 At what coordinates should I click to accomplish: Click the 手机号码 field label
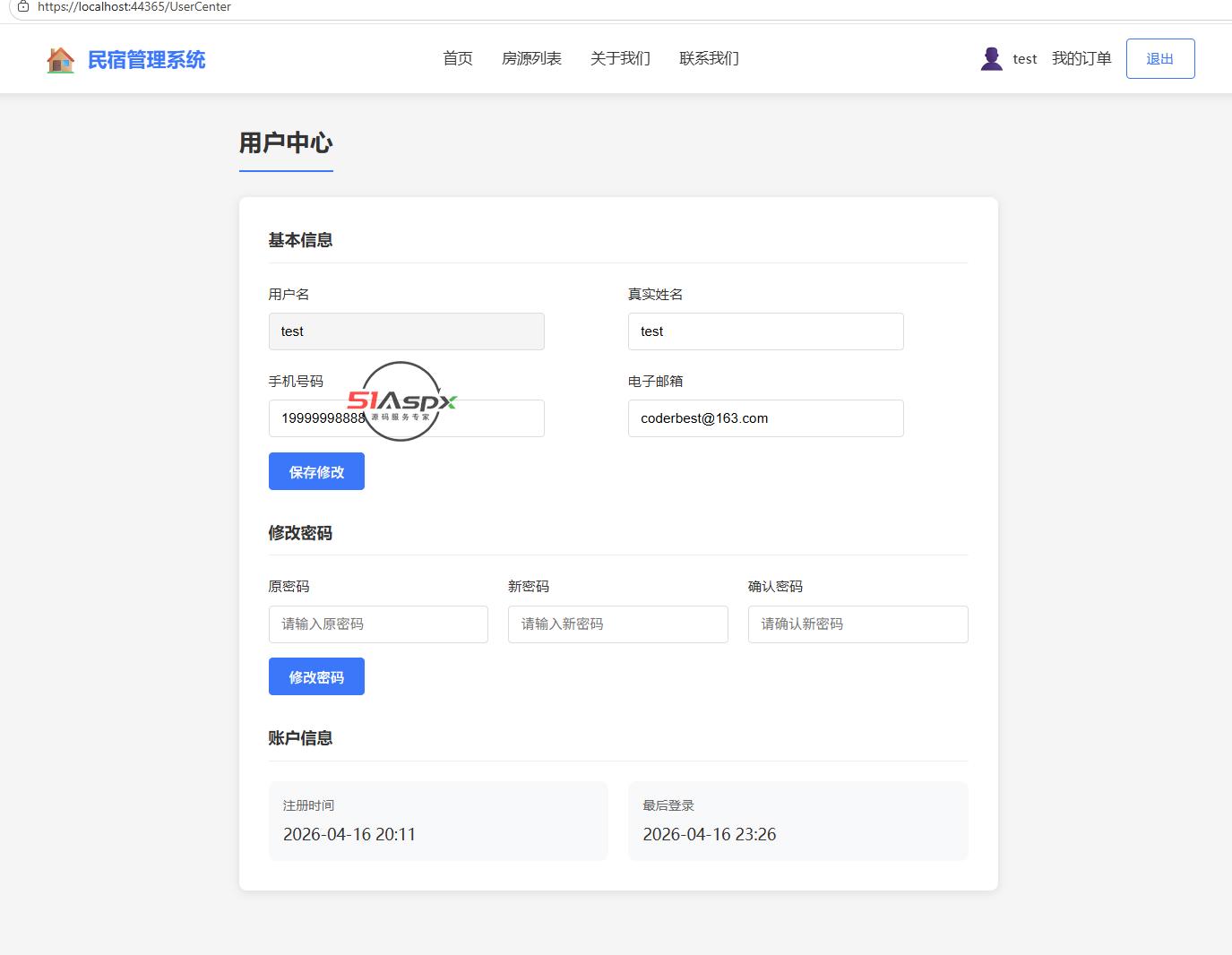[296, 381]
